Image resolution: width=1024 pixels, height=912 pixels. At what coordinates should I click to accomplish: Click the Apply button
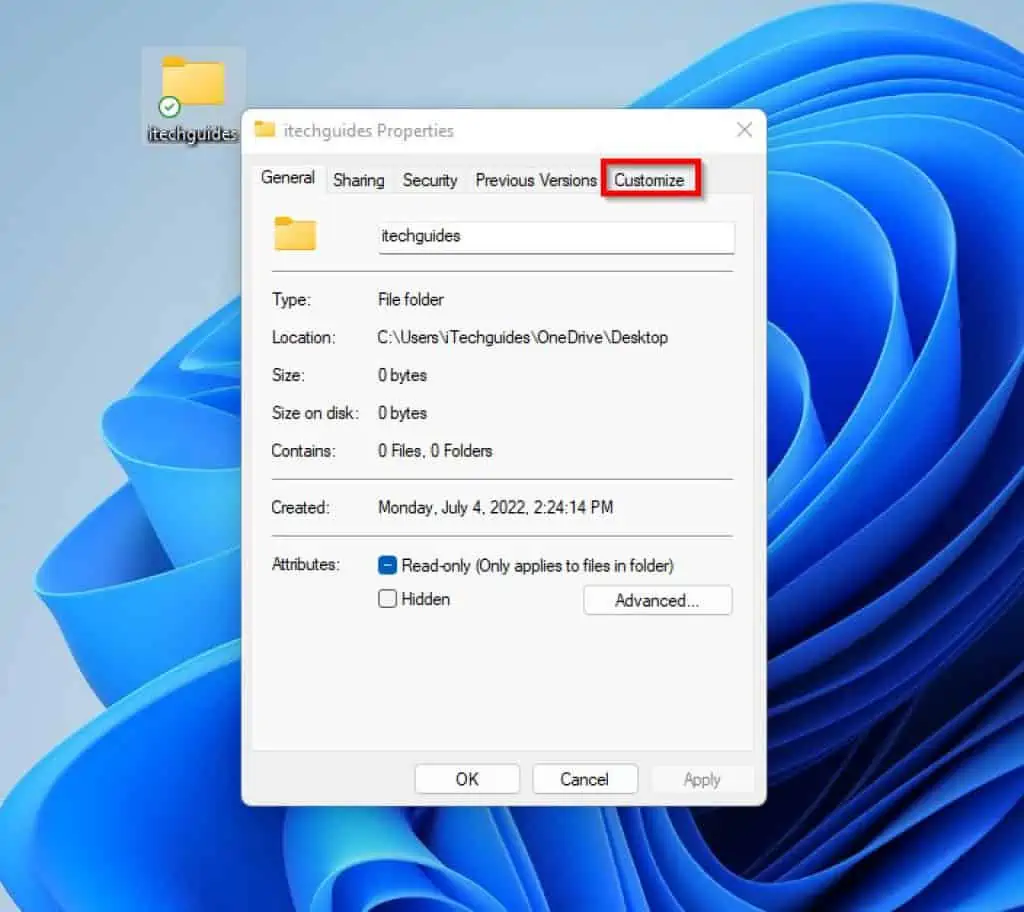coord(703,779)
